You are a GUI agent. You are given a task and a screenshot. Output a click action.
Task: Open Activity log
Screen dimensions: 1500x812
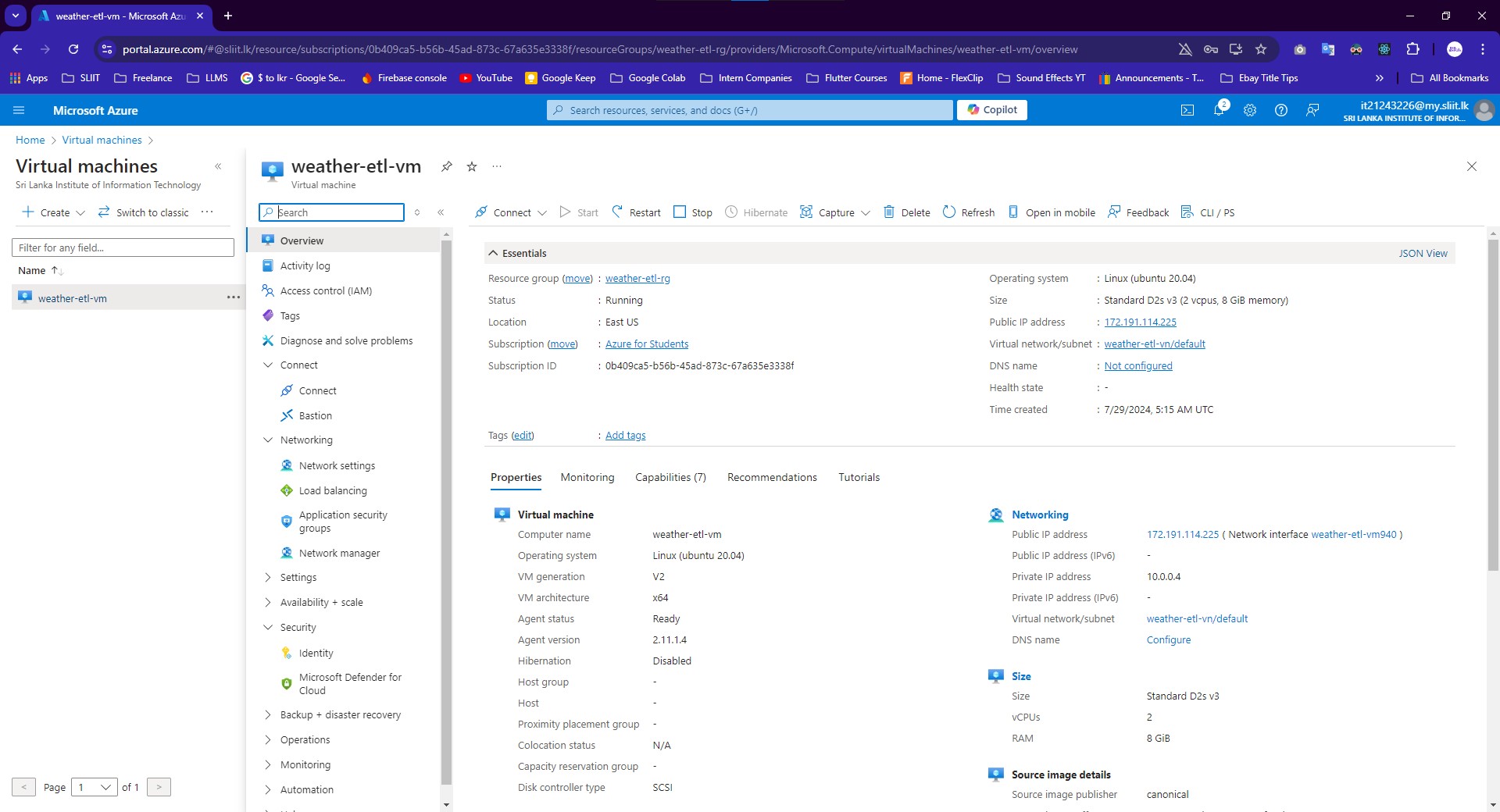point(305,265)
